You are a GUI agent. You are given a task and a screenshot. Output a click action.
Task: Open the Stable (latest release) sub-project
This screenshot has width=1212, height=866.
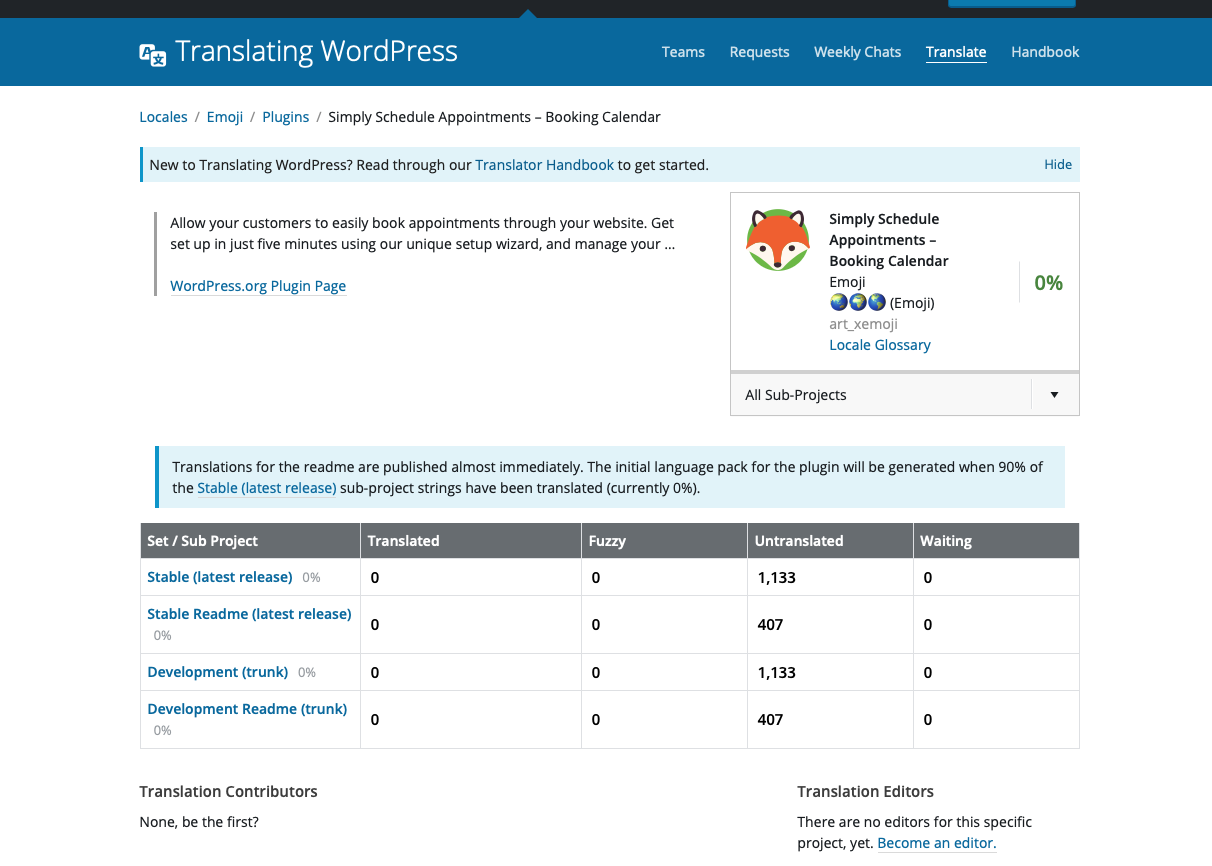pyautogui.click(x=219, y=577)
